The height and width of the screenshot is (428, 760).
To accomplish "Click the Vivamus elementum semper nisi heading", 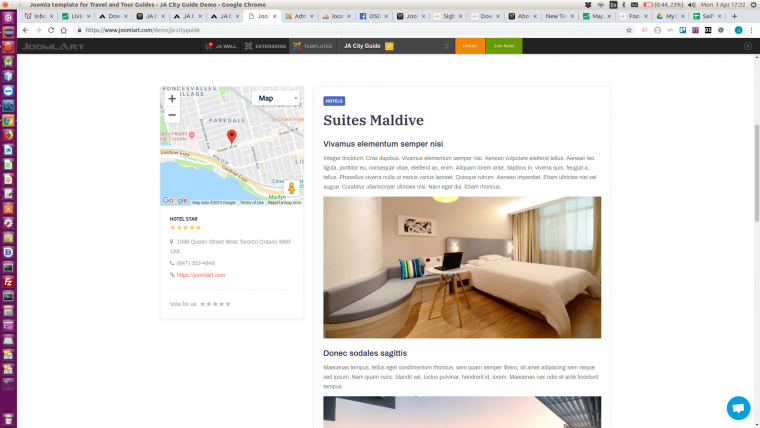I will [383, 144].
